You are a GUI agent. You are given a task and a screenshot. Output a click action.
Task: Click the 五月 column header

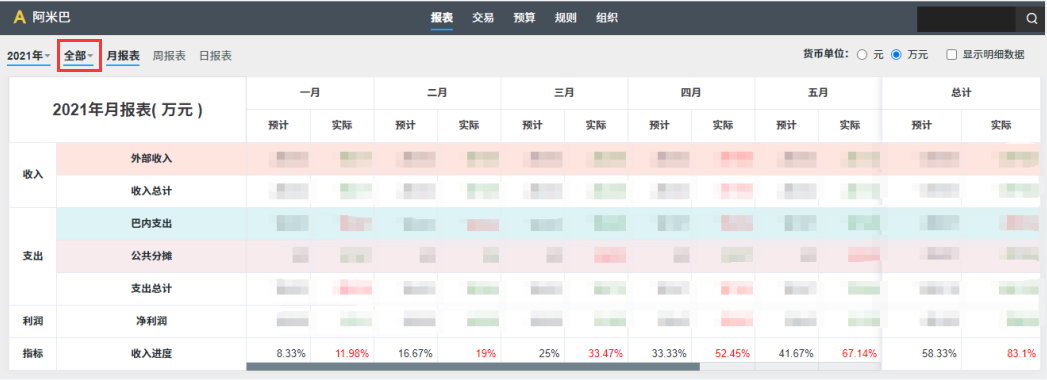[x=819, y=93]
